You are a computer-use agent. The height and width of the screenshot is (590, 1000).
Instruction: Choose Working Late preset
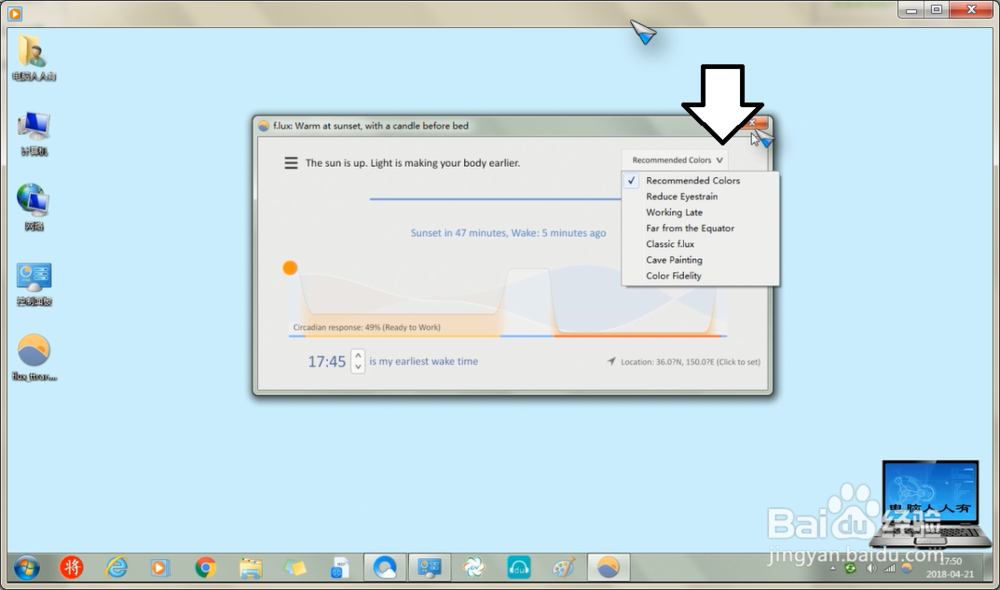click(674, 212)
